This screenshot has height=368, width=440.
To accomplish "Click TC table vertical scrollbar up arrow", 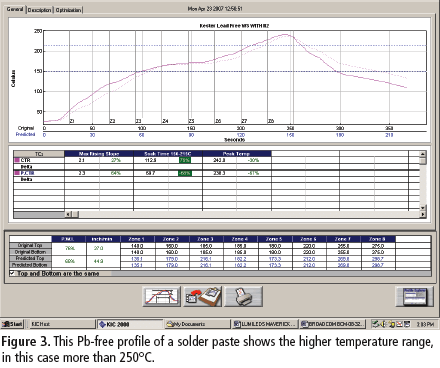I will coord(422,154).
